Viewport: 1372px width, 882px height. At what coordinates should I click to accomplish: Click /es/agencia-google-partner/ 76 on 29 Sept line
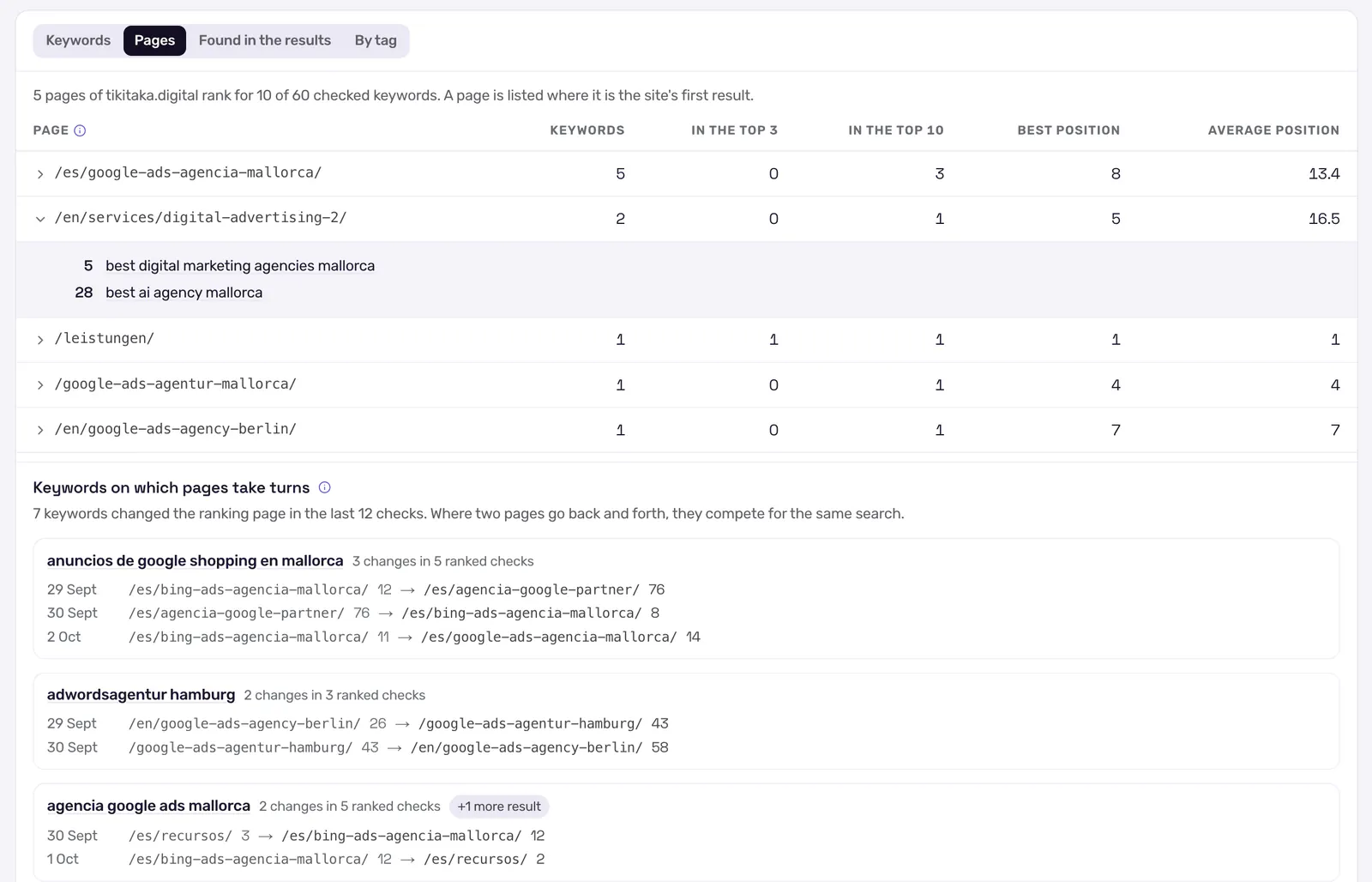[545, 589]
